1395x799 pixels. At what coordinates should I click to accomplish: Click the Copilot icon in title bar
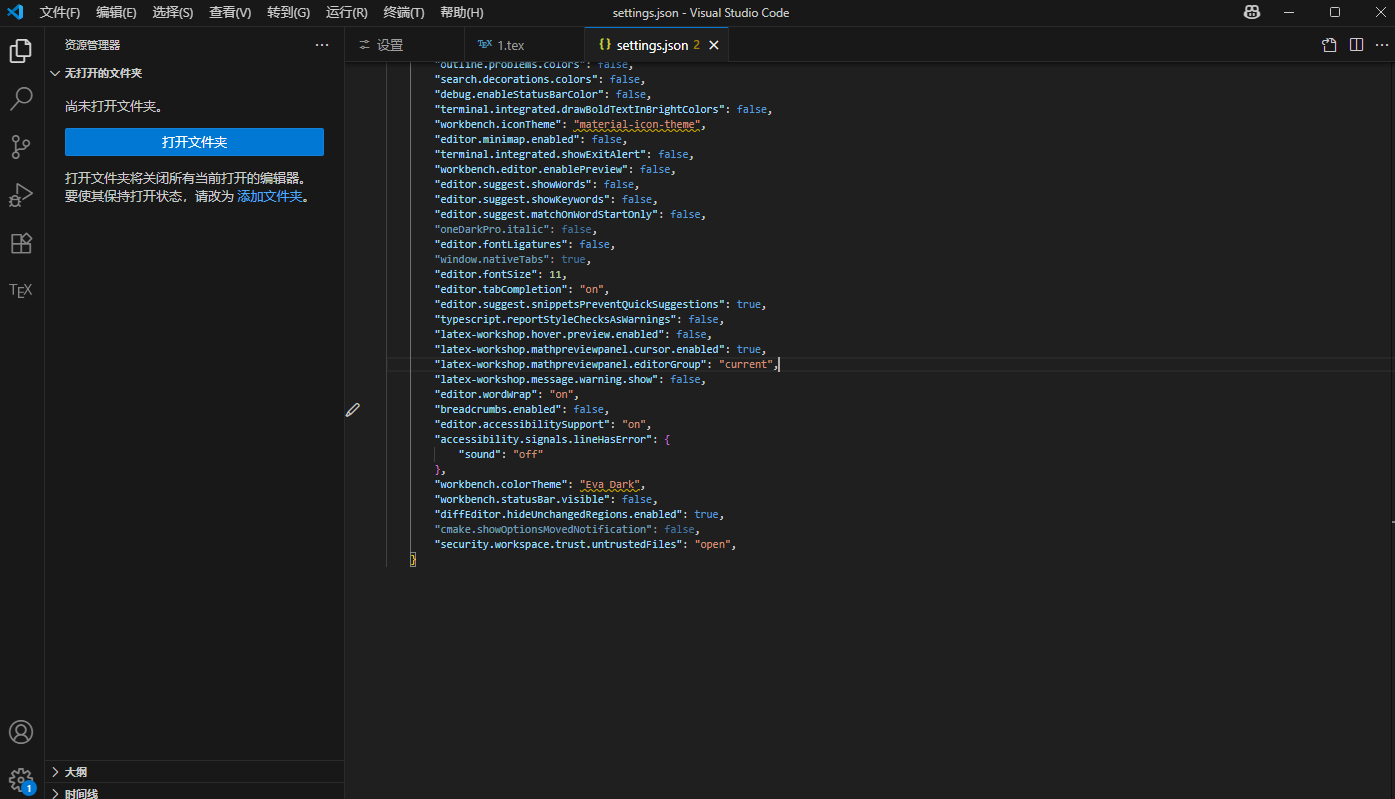point(1252,13)
